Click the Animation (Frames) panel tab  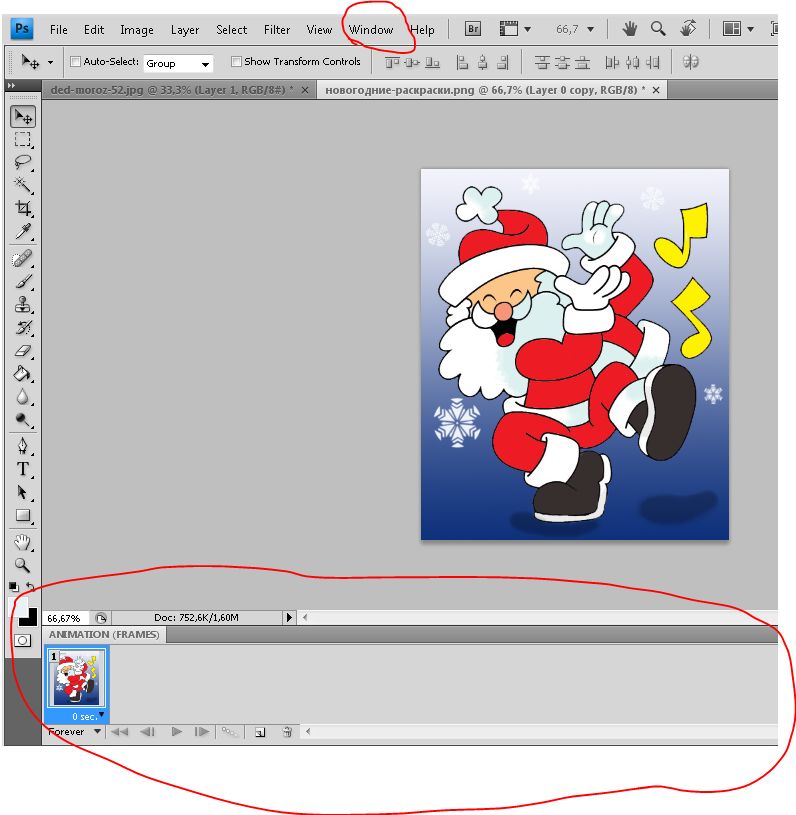tap(104, 634)
